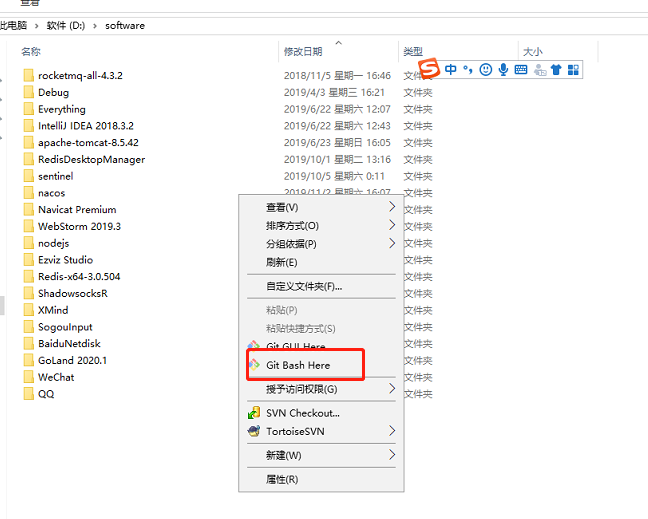Click software in the address breadcrumb
Image resolution: width=648 pixels, height=519 pixels.
tap(125, 25)
